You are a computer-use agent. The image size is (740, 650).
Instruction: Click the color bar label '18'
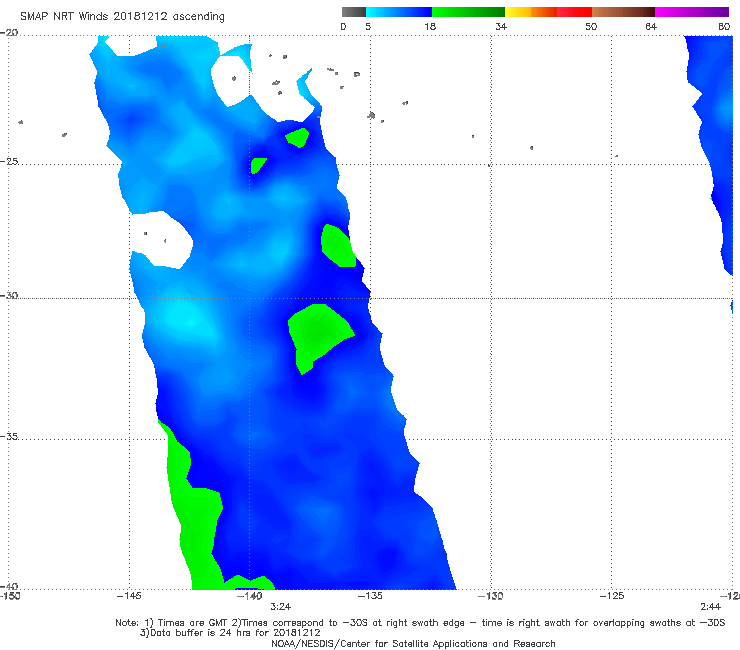point(430,26)
